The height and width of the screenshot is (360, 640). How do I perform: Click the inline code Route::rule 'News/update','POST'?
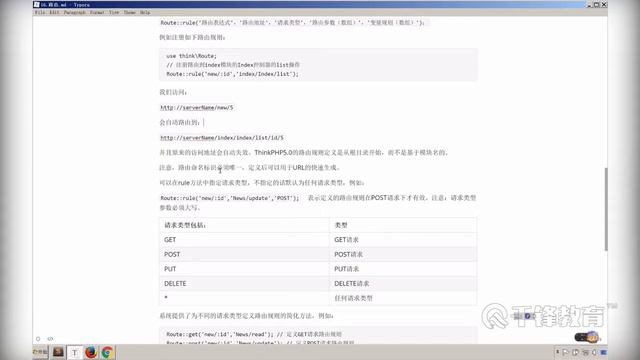click(229, 198)
